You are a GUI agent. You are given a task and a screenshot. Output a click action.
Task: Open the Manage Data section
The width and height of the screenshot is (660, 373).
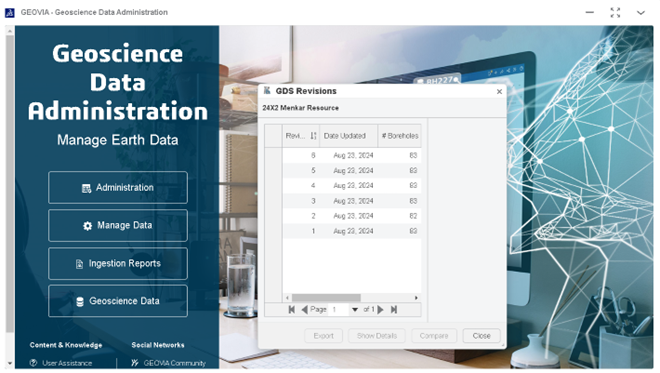118,226
